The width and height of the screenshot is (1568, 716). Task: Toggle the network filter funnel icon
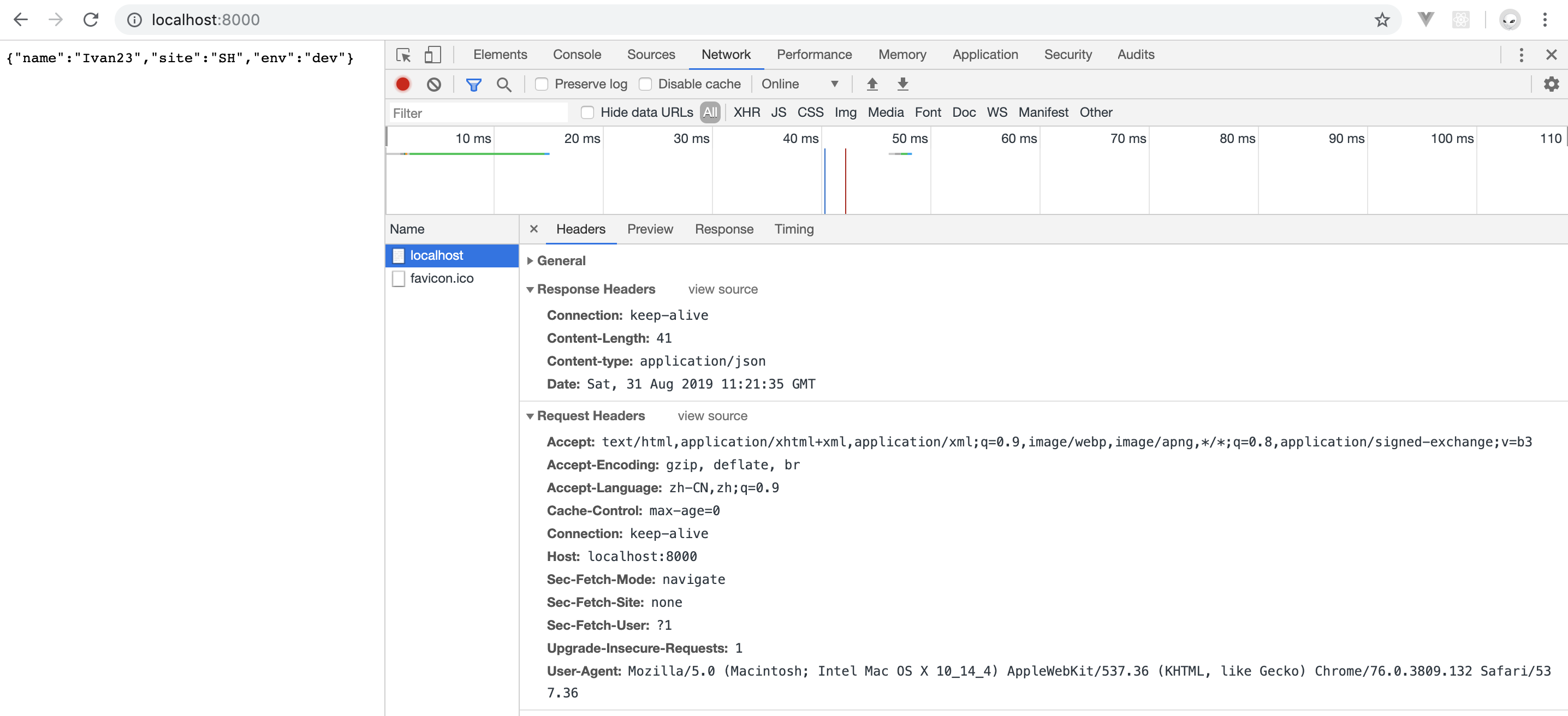(473, 84)
